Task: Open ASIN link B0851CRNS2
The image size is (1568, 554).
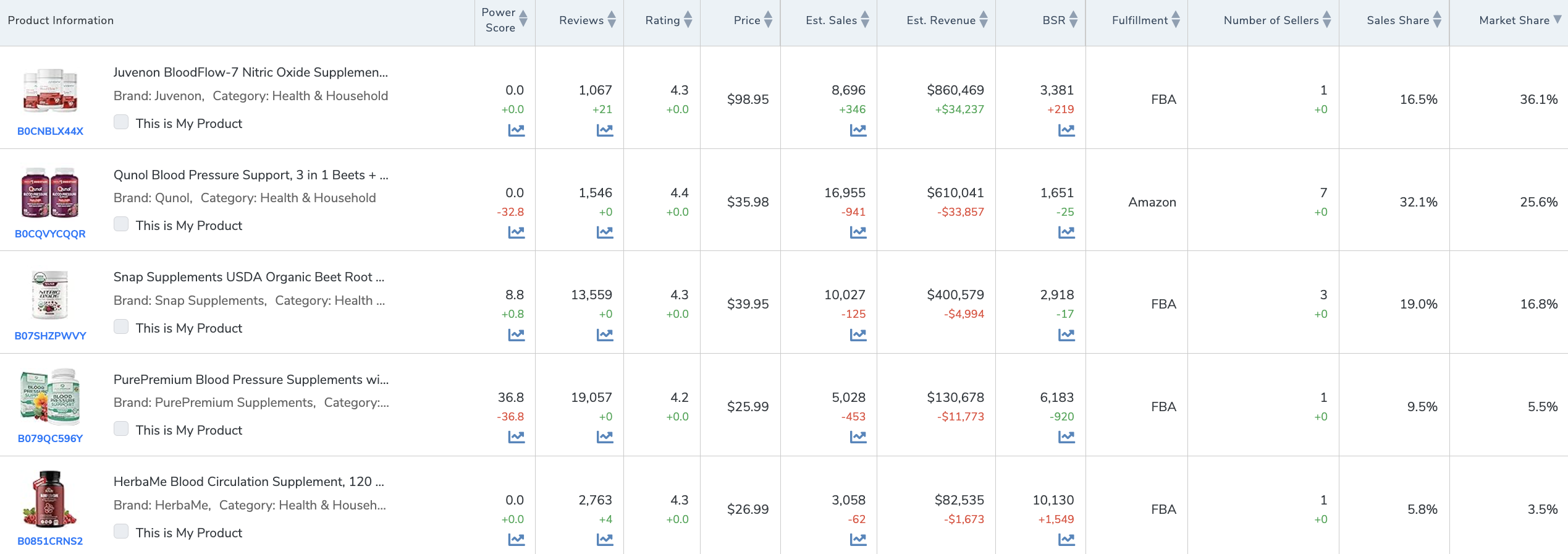Action: [50, 541]
